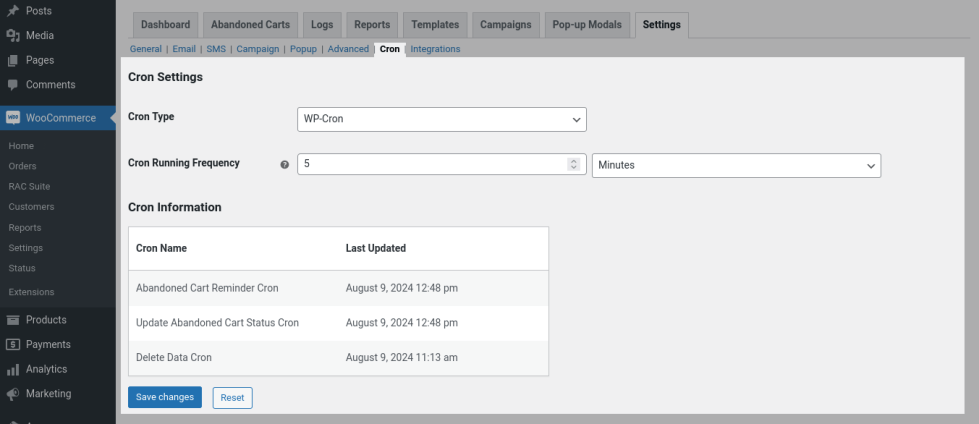Click the Save changes button
Viewport: 979px width, 424px height.
click(165, 397)
